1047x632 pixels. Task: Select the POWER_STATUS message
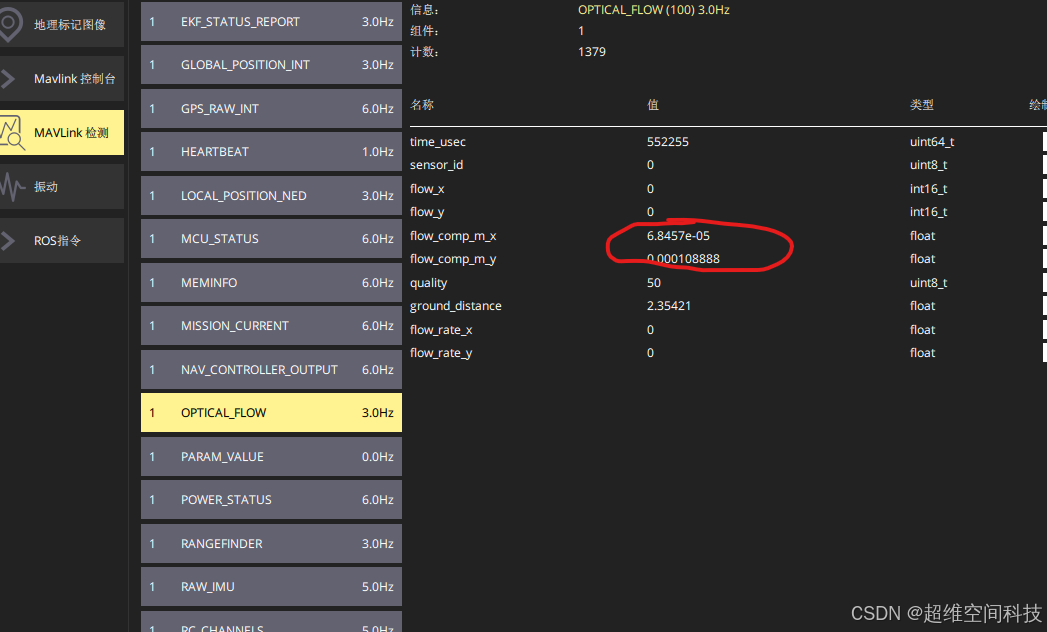[x=271, y=499]
